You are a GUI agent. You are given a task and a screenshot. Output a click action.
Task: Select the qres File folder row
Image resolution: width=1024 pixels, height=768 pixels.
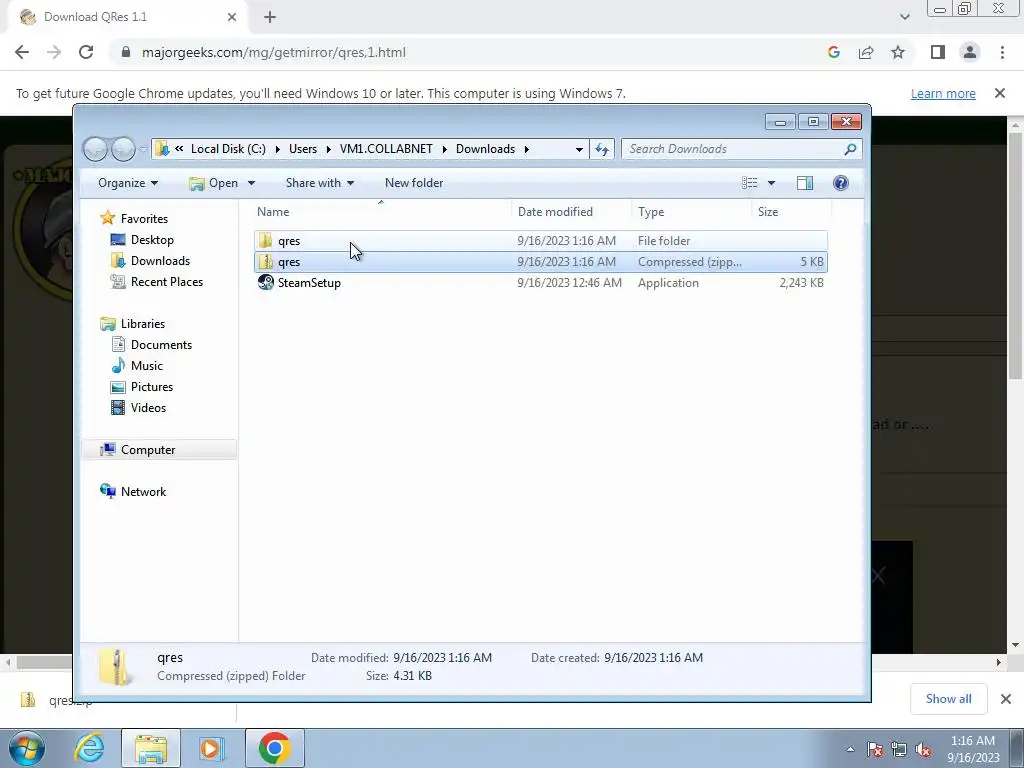click(x=541, y=241)
